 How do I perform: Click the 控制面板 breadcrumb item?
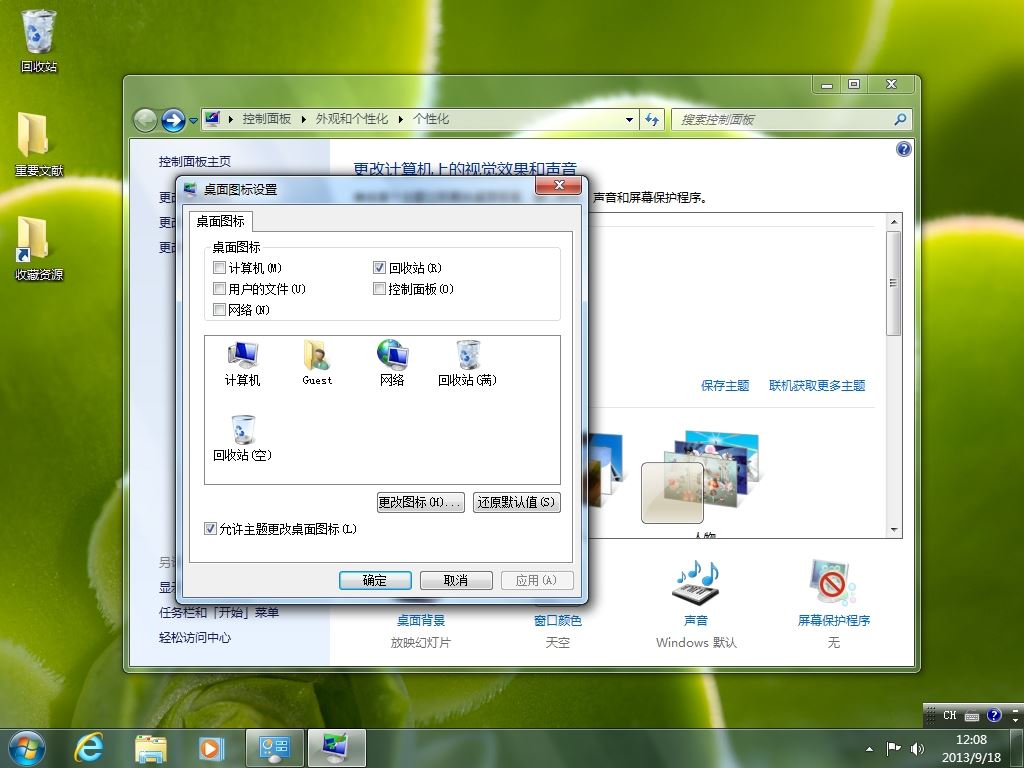pos(266,119)
